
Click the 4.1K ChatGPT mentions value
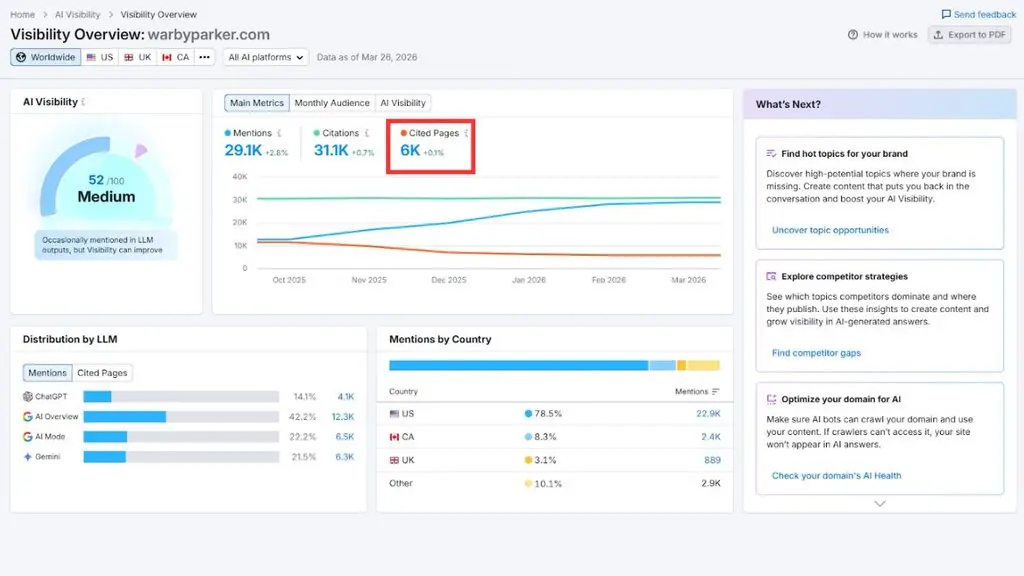345,396
